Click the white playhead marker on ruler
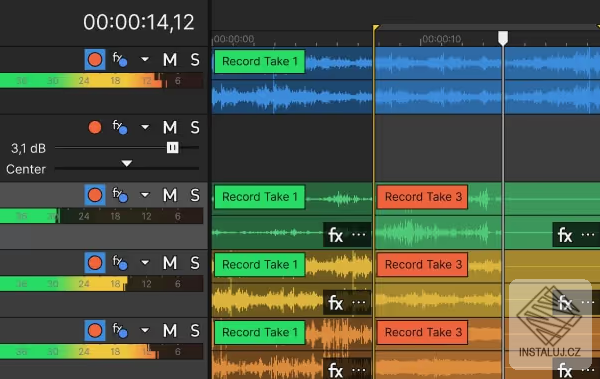The height and width of the screenshot is (379, 600). [x=503, y=38]
